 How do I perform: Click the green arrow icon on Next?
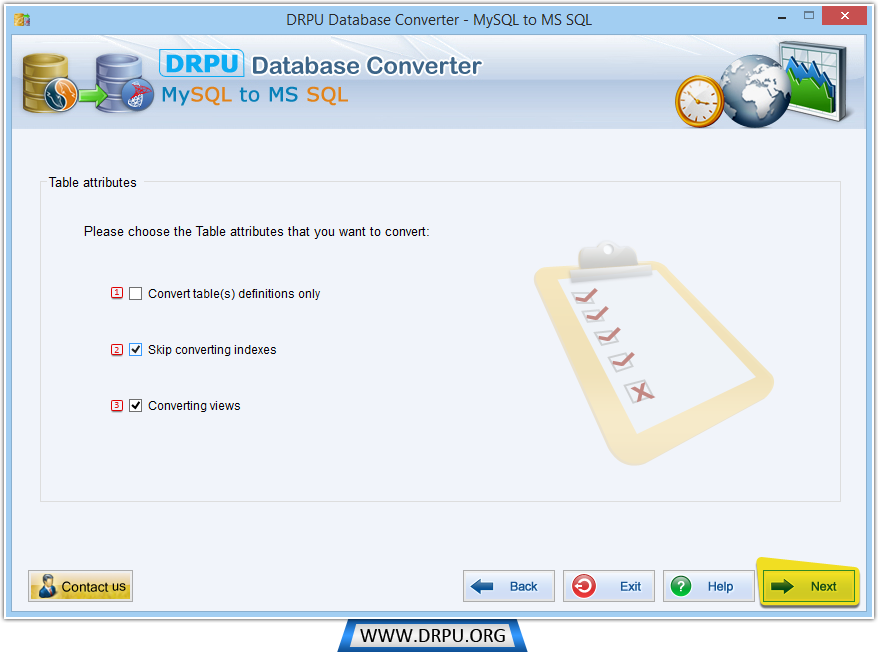782,586
